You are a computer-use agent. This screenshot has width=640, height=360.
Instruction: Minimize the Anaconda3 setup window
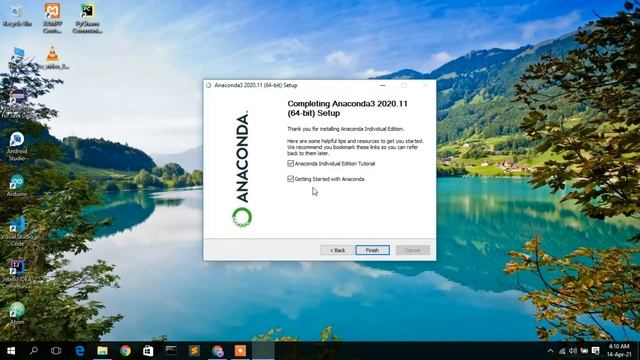382,85
